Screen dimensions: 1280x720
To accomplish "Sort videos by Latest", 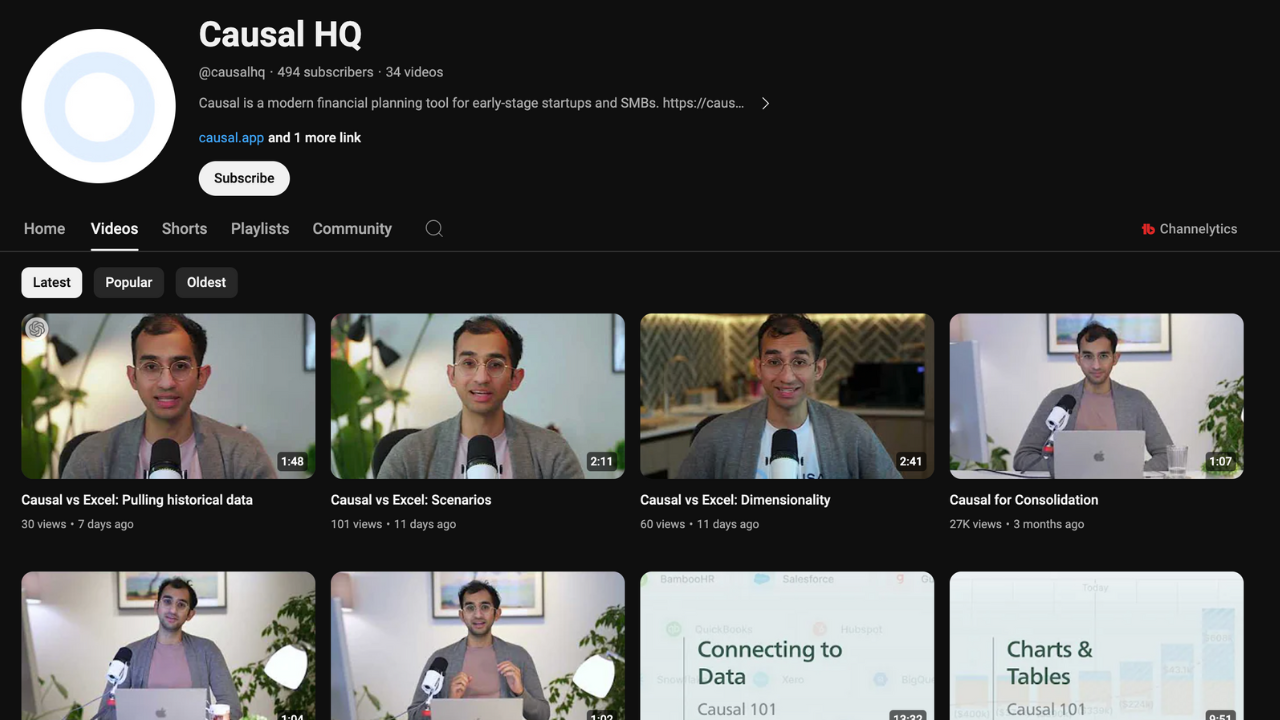I will pos(52,282).
